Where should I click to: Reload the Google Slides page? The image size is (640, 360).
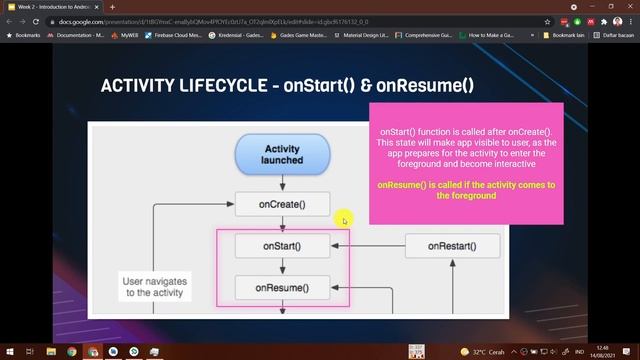pos(36,22)
